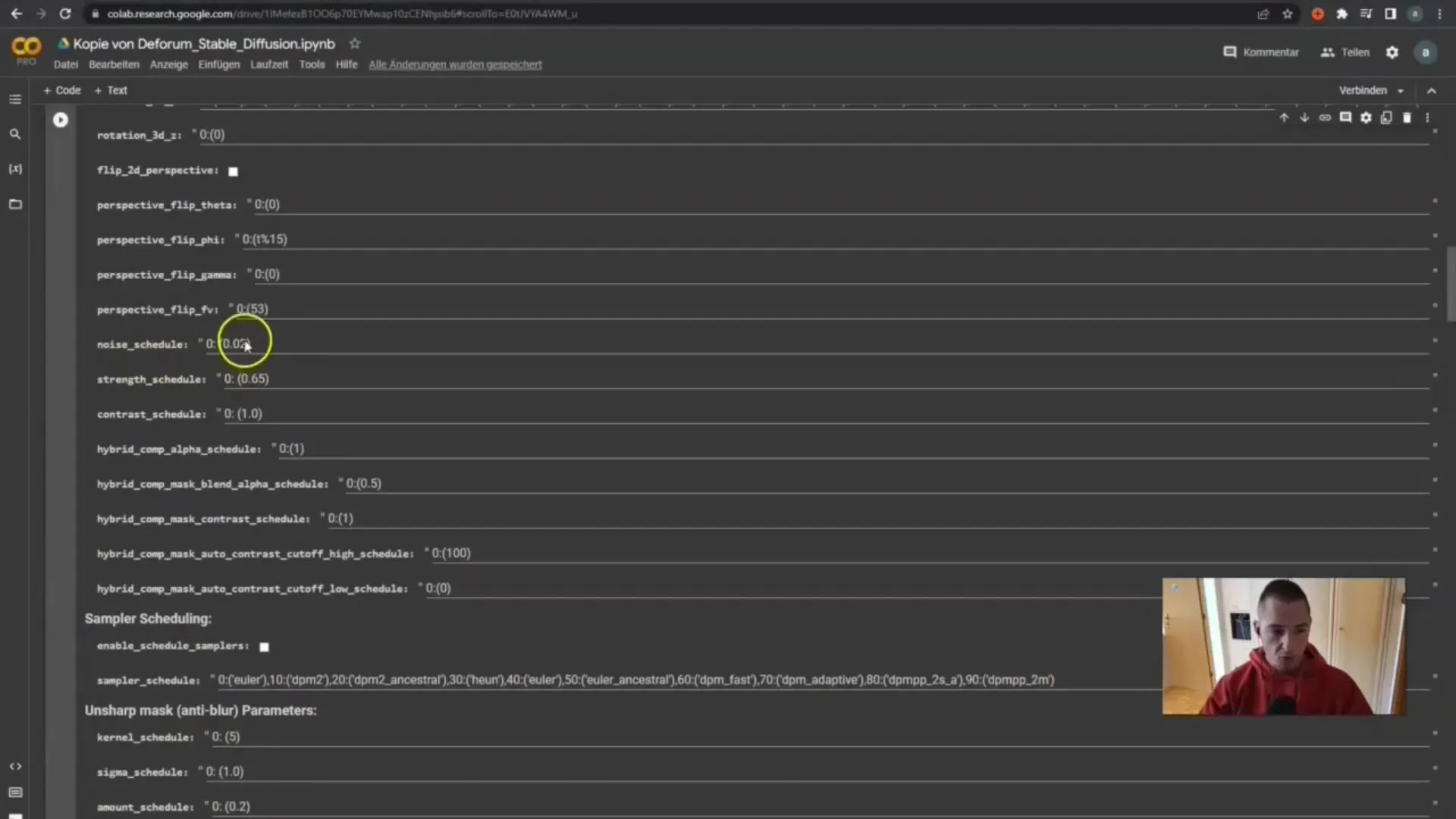Collapse the header with chevron up
Viewport: 1456px width, 819px height.
(x=1432, y=91)
